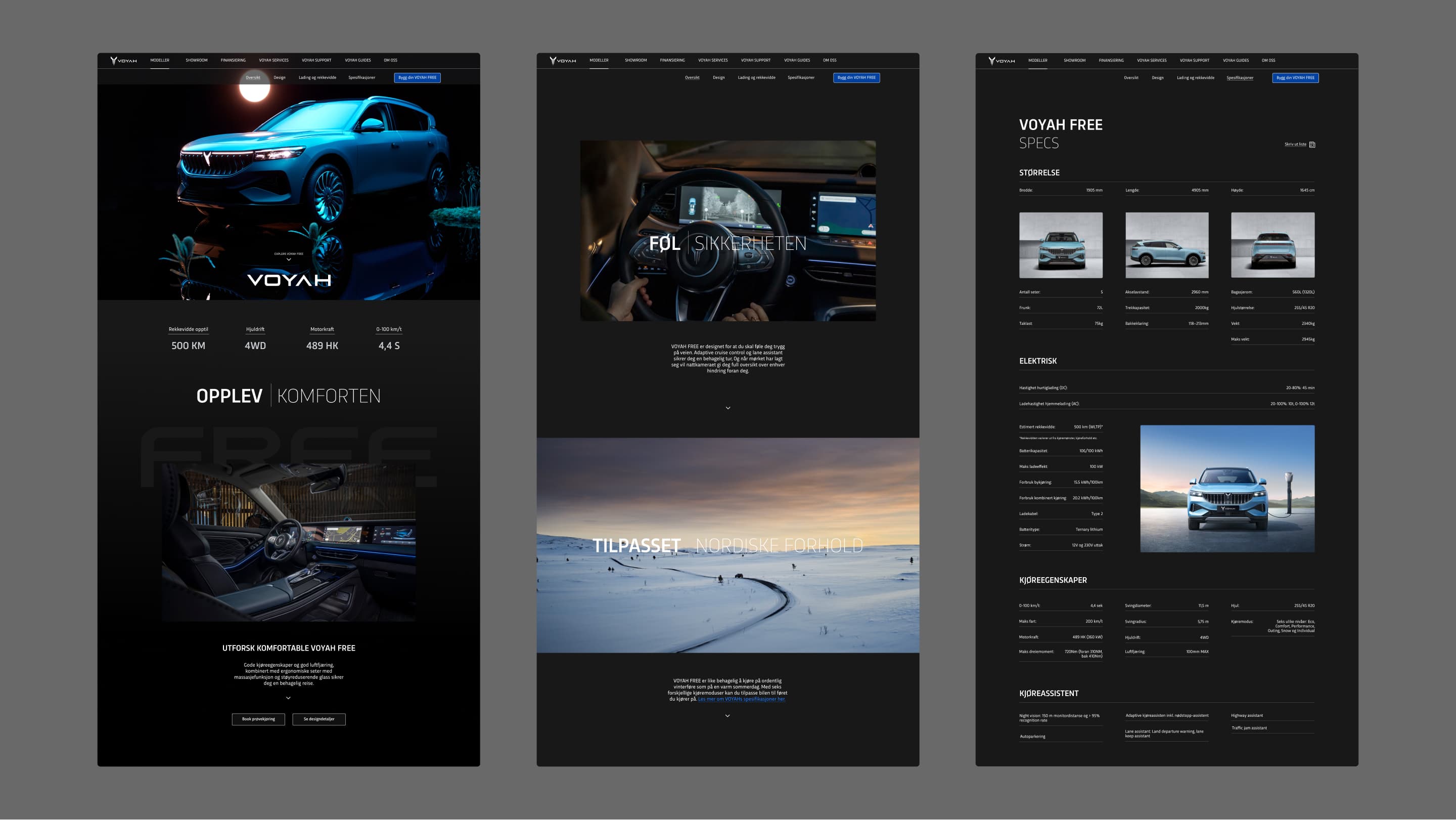This screenshot has width=1456, height=820.
Task: Select the Oversikt tab on the Føl Sikkerheten page
Action: coord(693,77)
